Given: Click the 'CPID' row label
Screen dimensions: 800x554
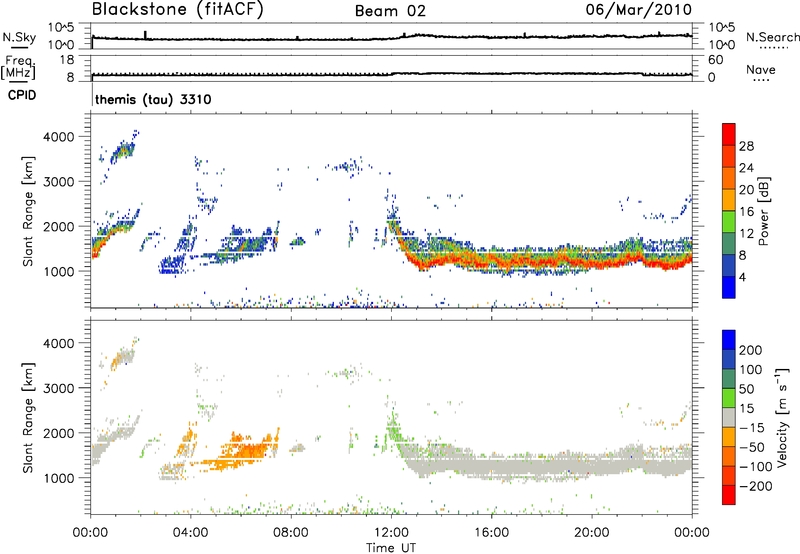Looking at the screenshot, I should [22, 95].
